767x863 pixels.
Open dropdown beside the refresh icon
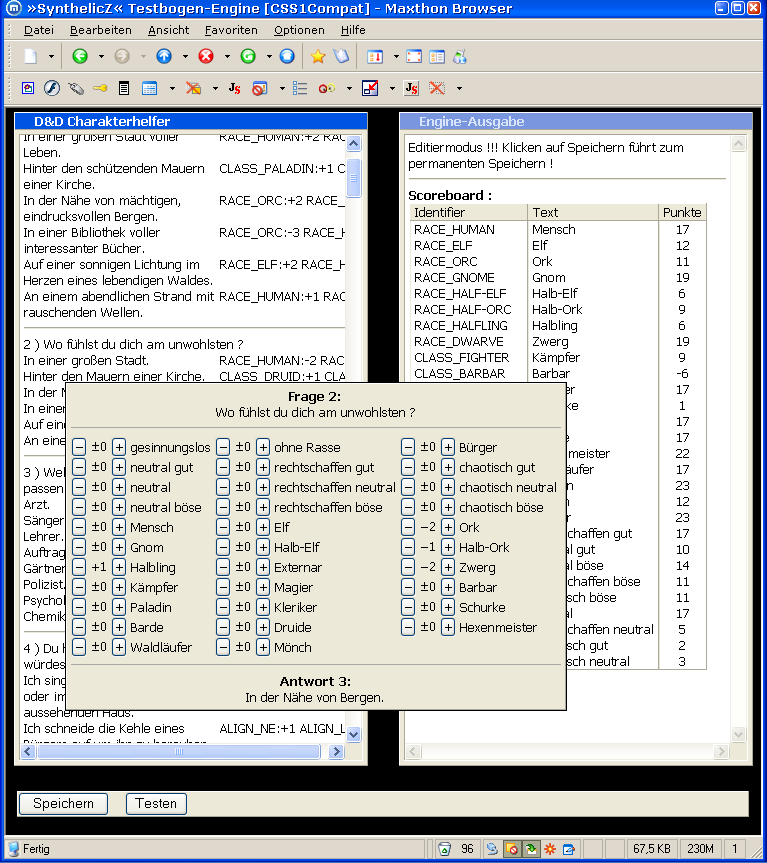coord(269,56)
